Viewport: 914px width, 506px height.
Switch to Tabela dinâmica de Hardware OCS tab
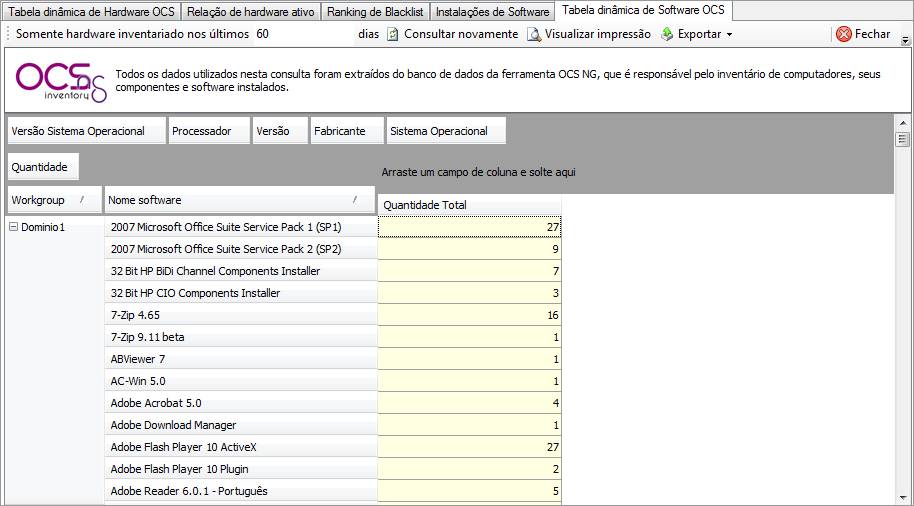(x=92, y=12)
